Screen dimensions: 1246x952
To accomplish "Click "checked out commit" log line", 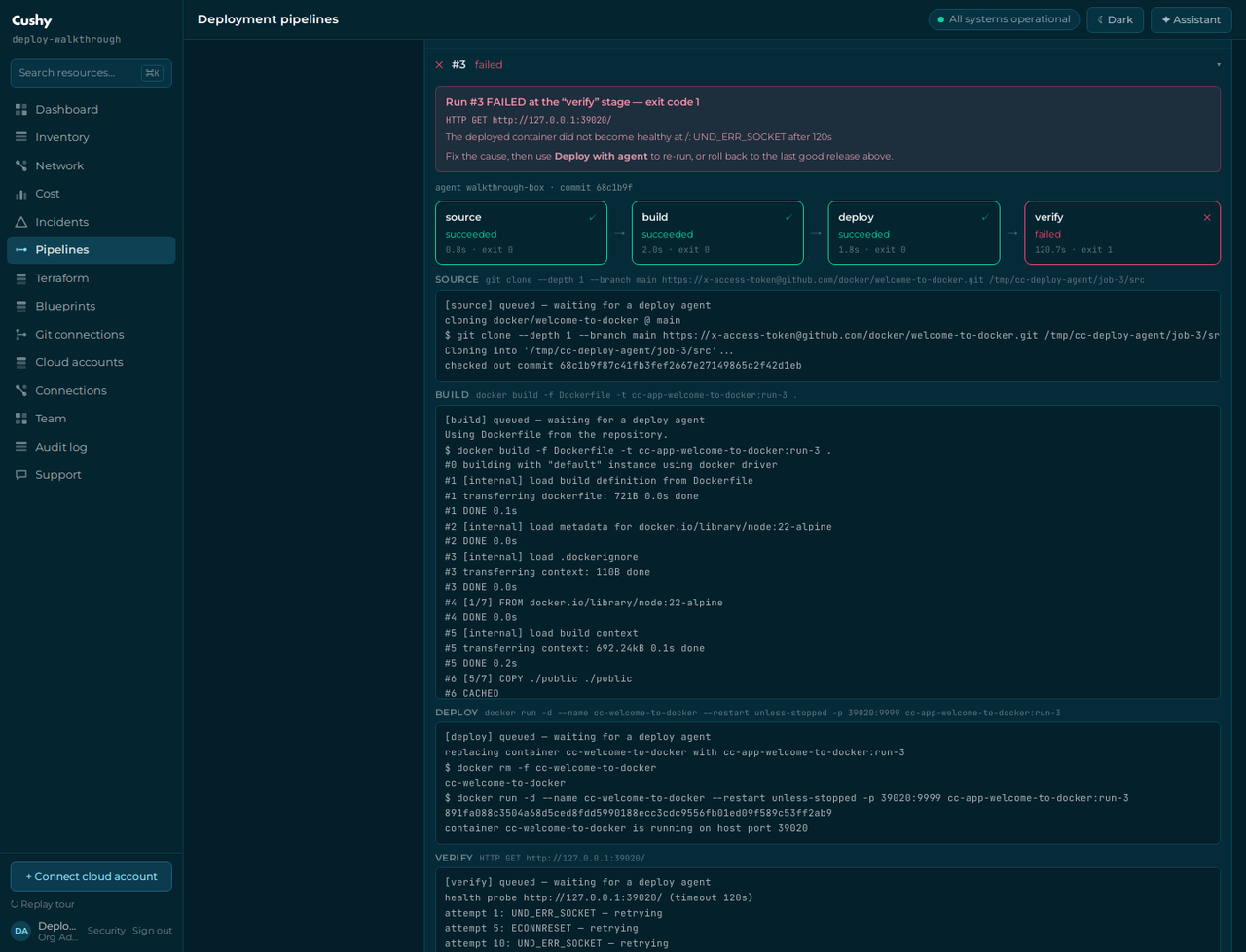I will [623, 366].
